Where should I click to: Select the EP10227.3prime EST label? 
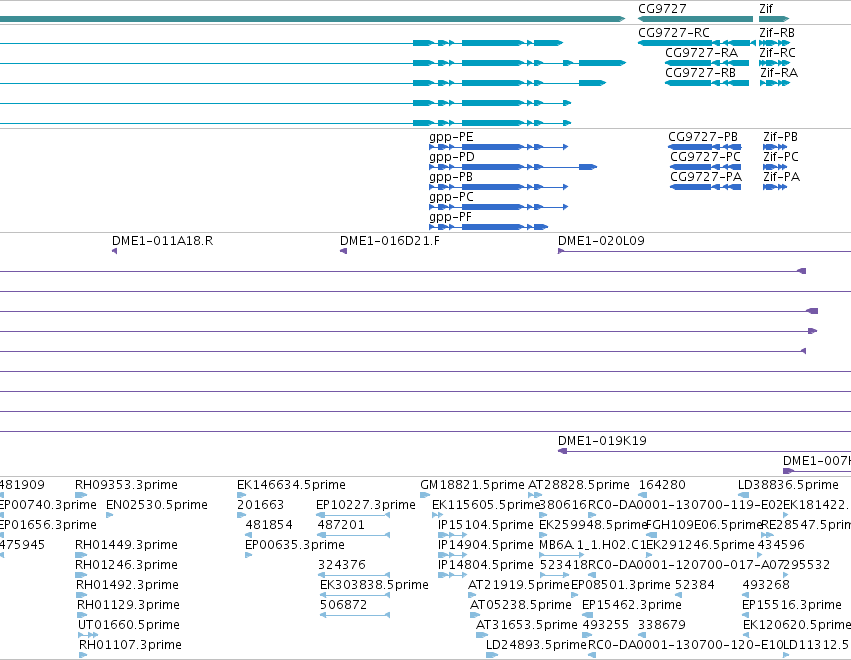click(366, 505)
